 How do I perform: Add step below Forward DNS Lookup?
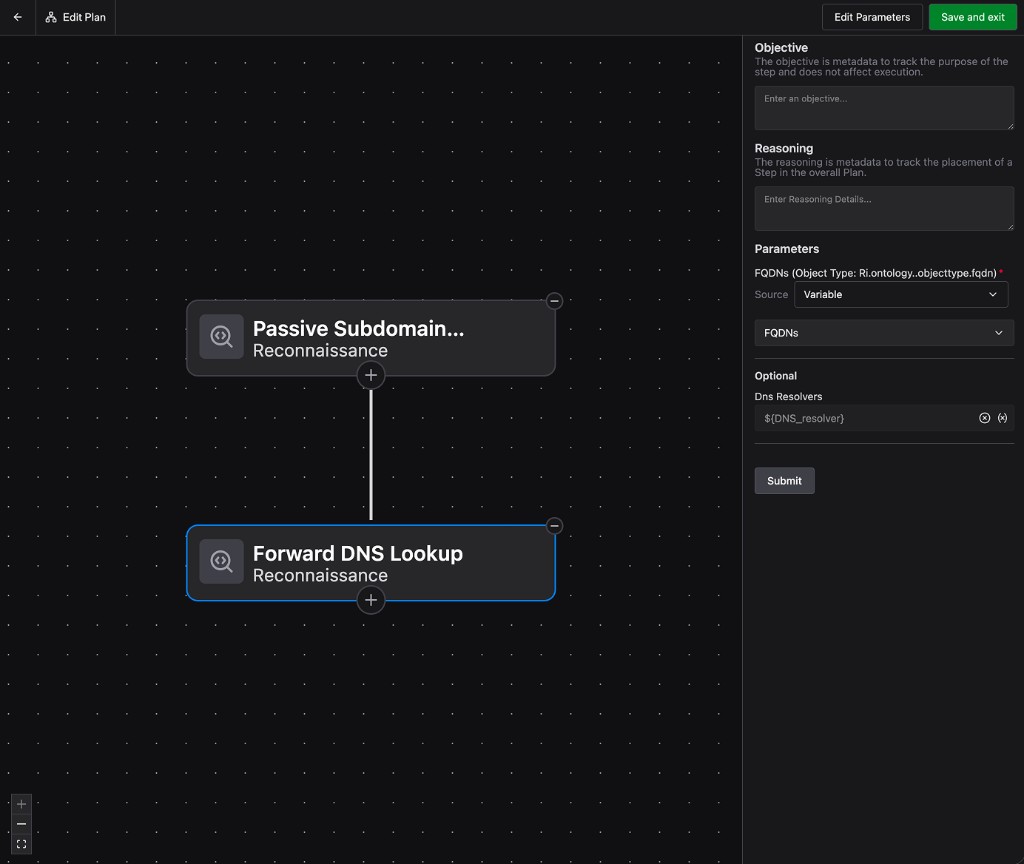[x=371, y=600]
